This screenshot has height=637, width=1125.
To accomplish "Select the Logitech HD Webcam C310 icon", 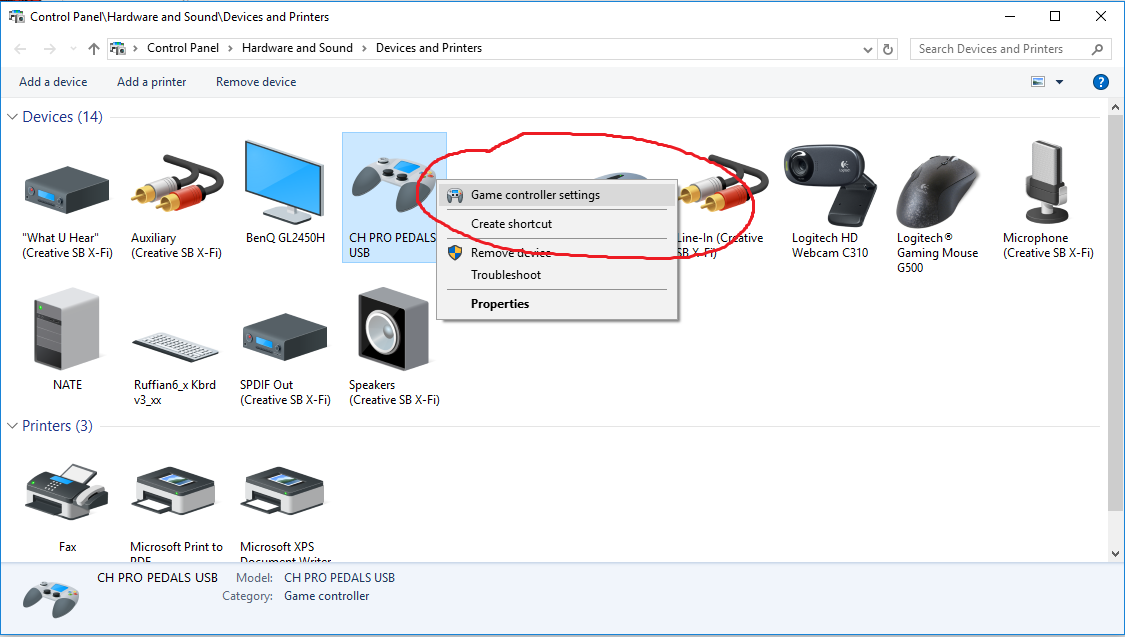I will click(x=830, y=185).
